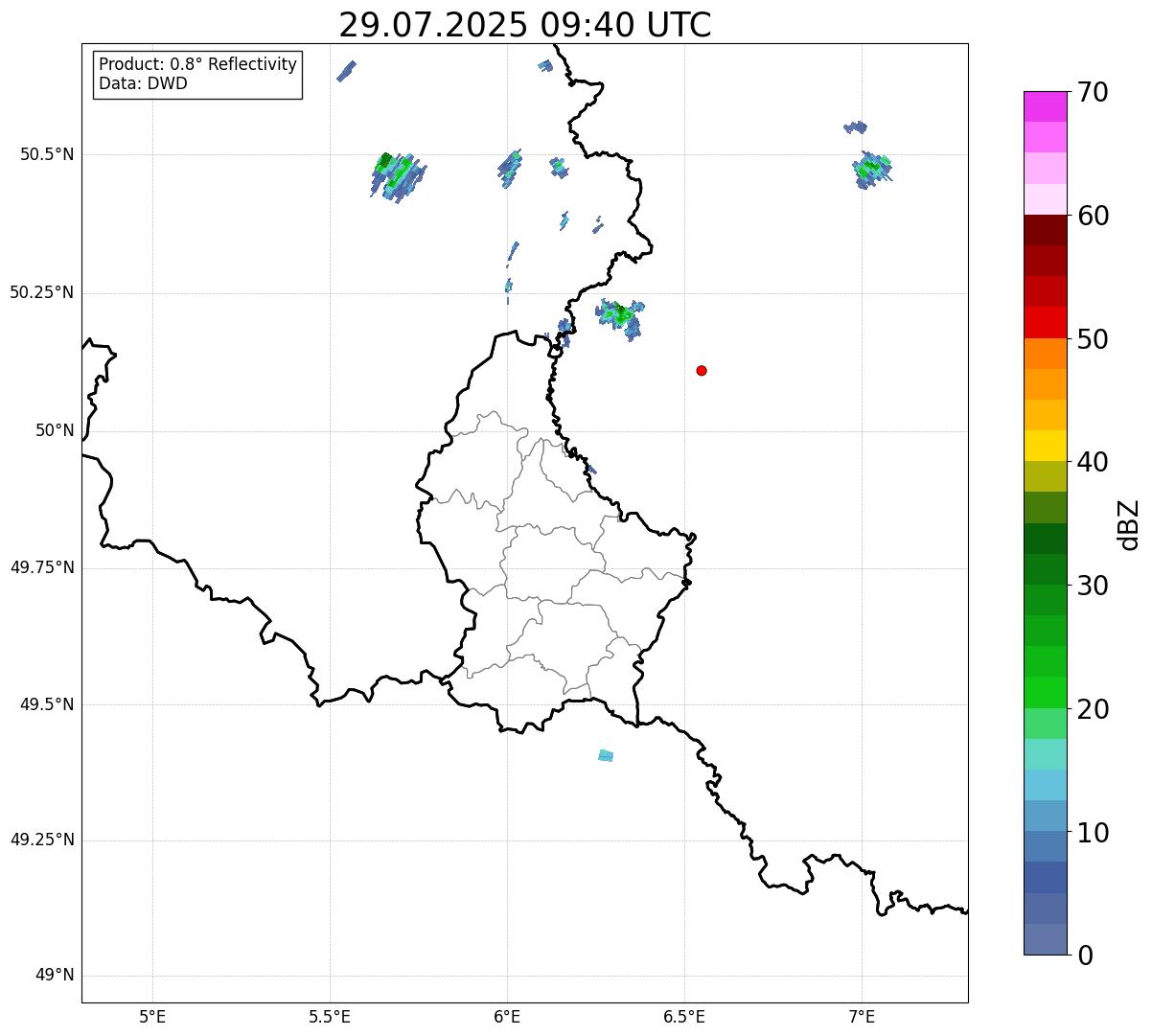Image resolution: width=1152 pixels, height=1036 pixels.
Task: Click the small cyan echo south of Luxembourg
Action: pos(606,755)
